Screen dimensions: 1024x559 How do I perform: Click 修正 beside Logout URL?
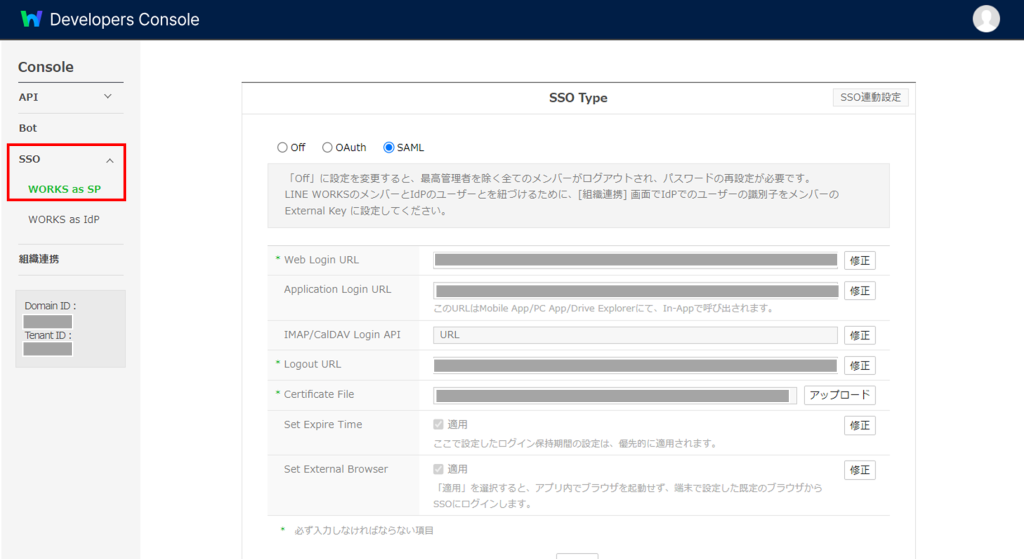click(x=859, y=366)
